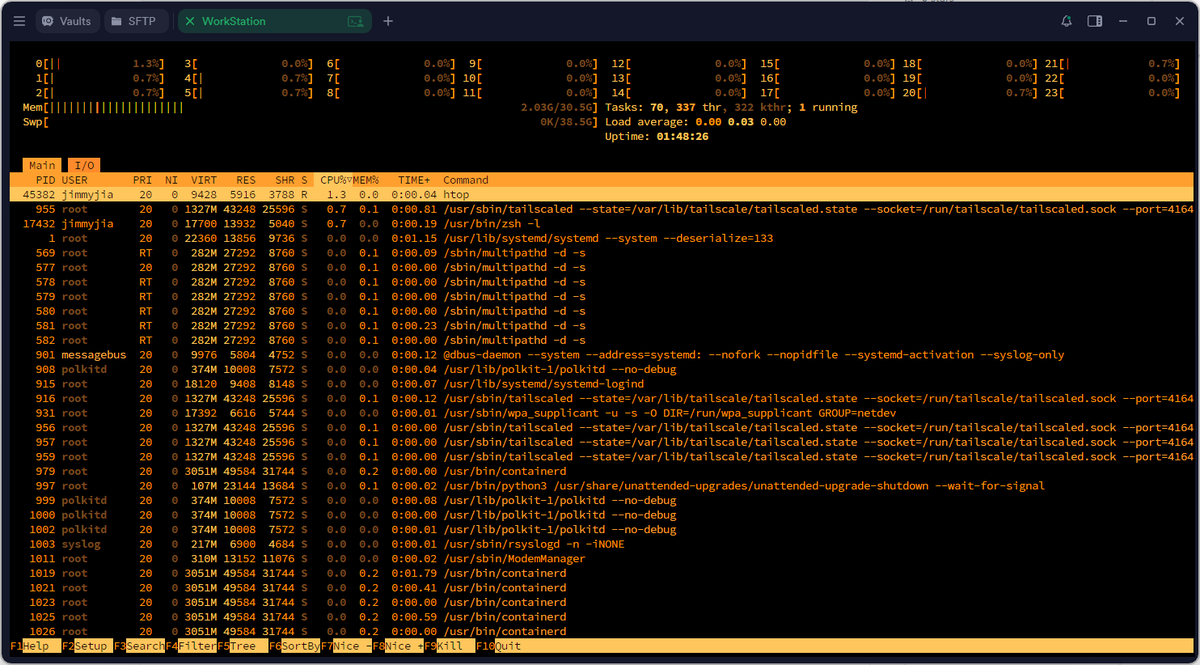Click F7 Nice - in htop footer

pyautogui.click(x=346, y=646)
